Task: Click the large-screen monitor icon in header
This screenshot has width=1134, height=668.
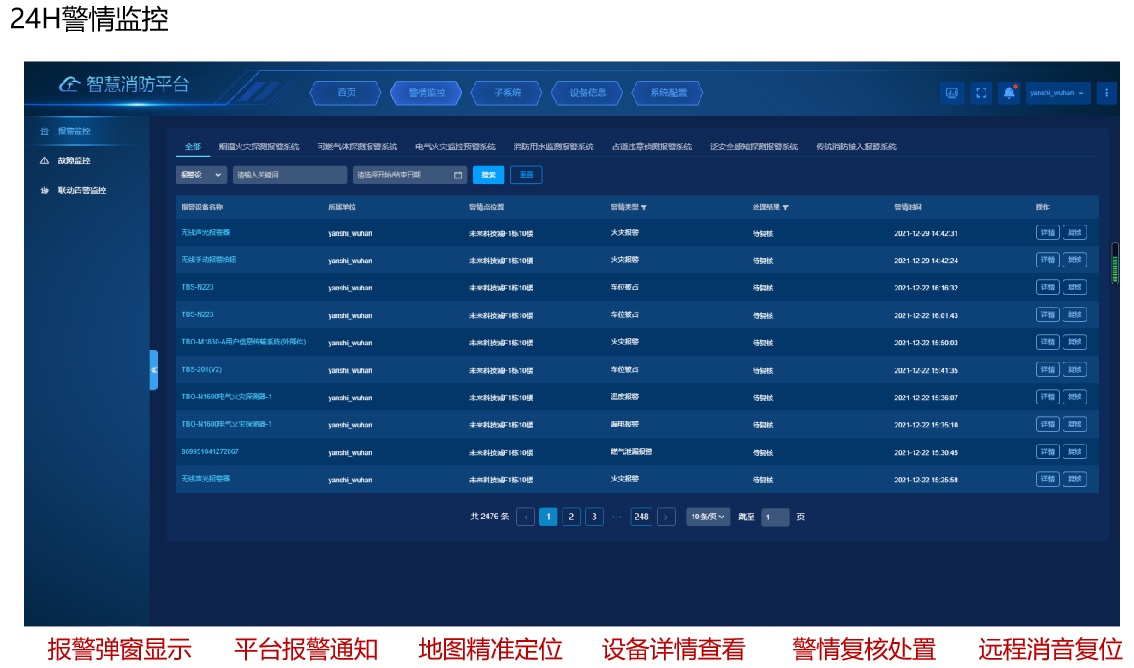Action: pos(952,93)
